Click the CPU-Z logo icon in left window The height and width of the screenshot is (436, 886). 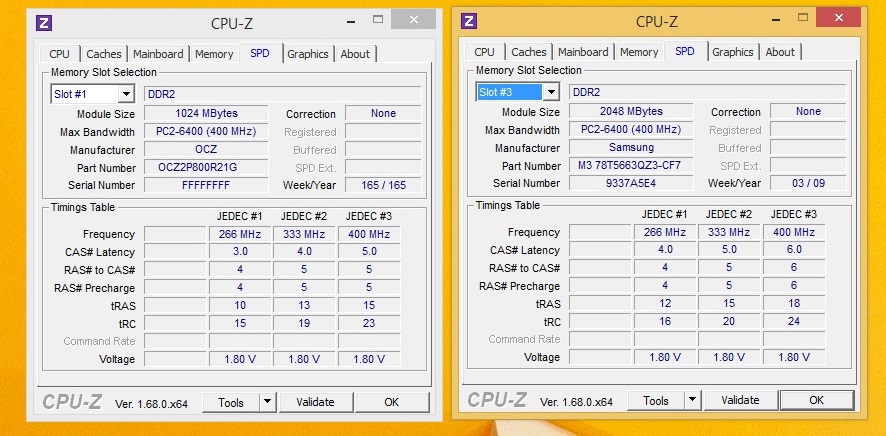point(44,23)
